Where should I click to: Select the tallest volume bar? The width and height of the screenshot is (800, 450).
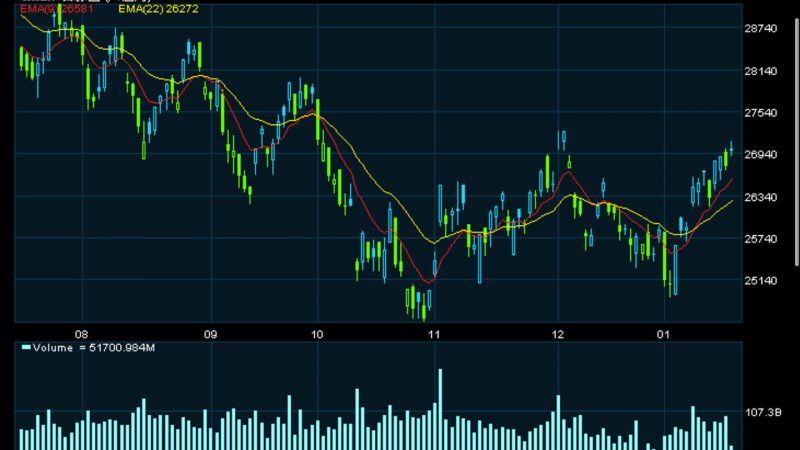(438, 410)
